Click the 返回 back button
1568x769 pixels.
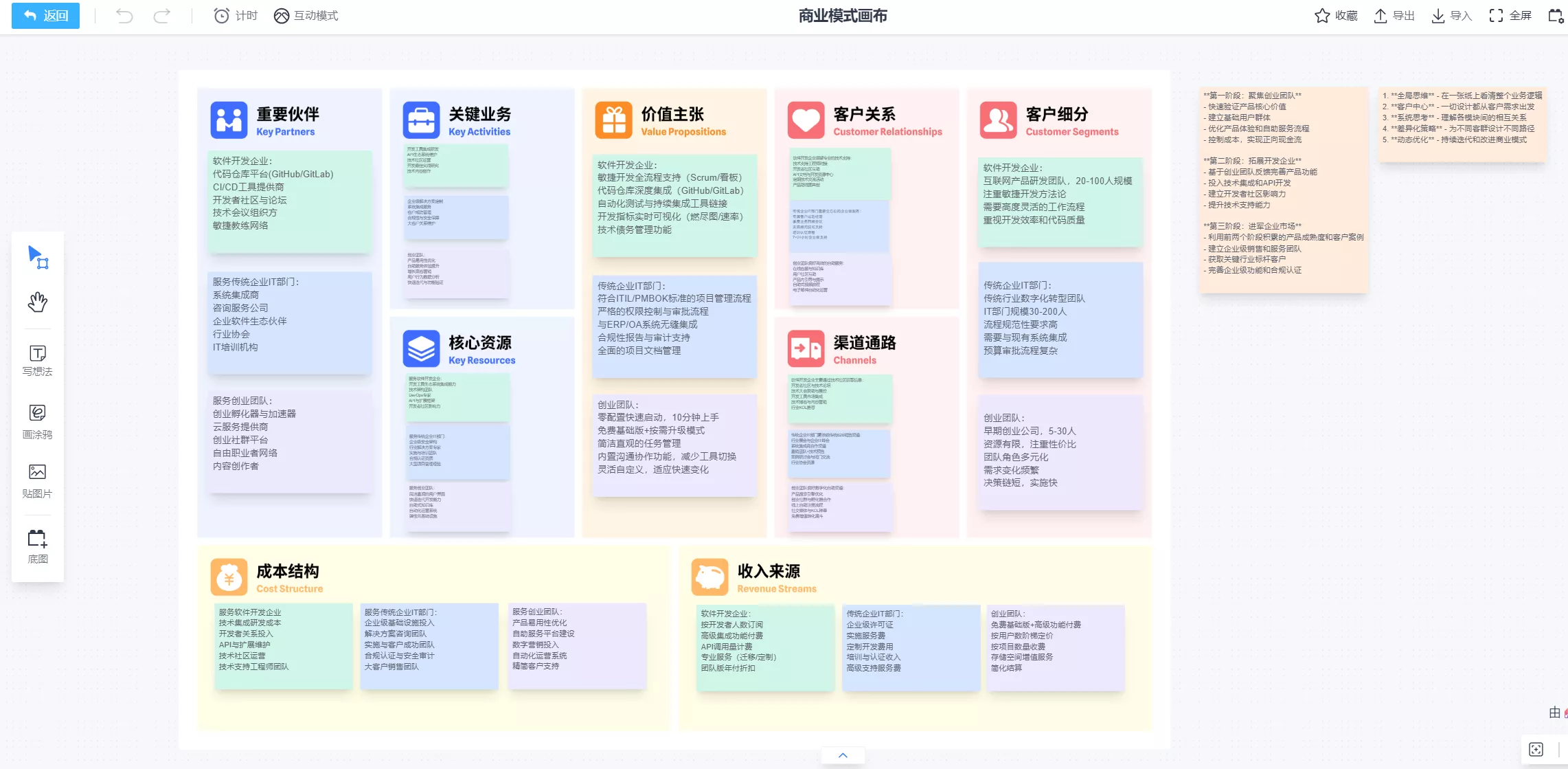coord(46,16)
